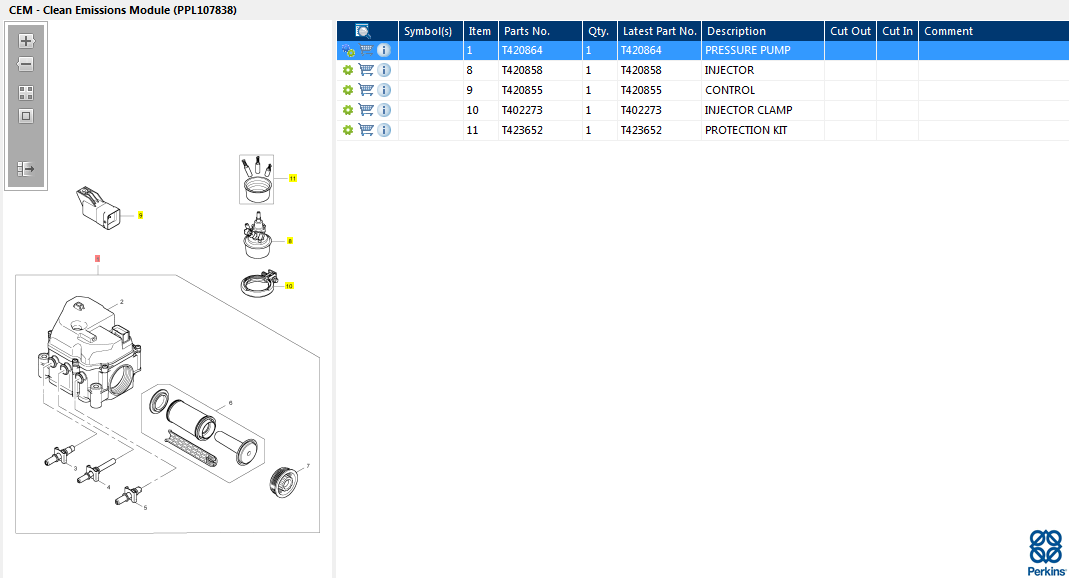Screen dimensions: 1069x578
Task: Add CONTROL T420855 to cart
Action: tap(366, 89)
